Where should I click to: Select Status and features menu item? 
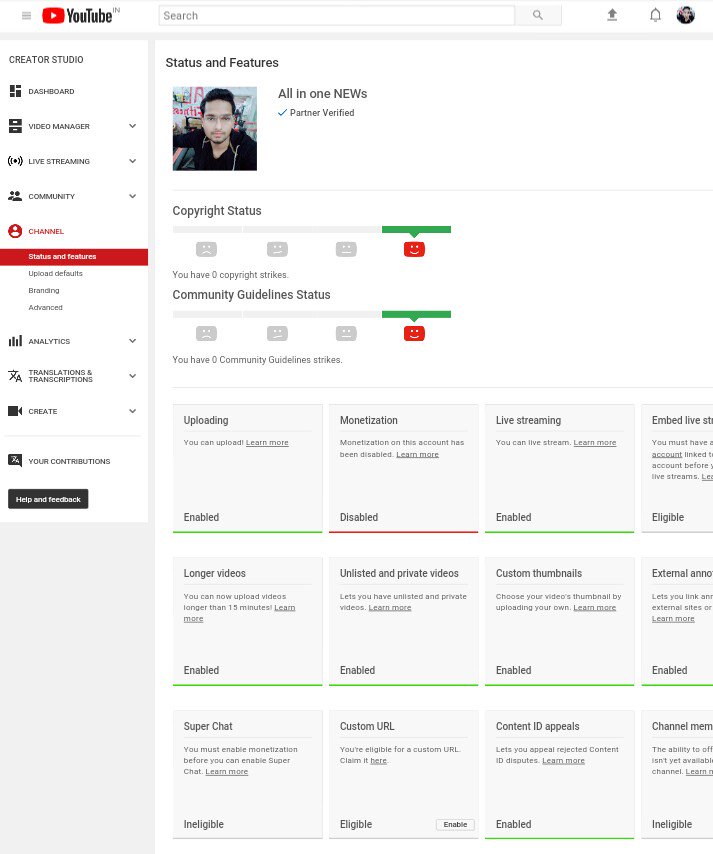tap(74, 257)
